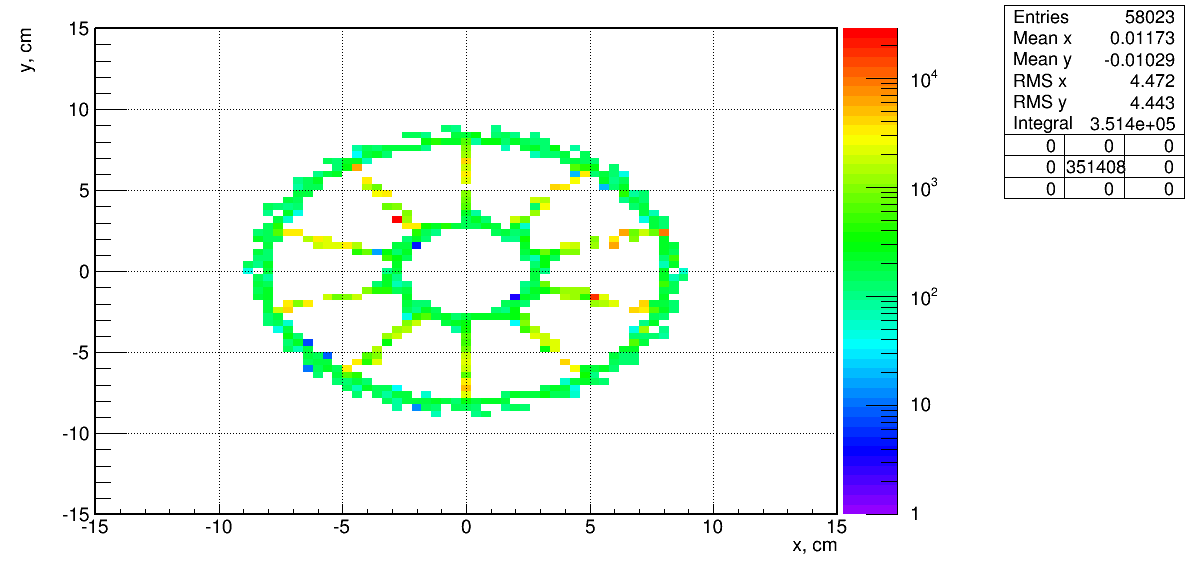Screen dimensions: 1196x572
Task: Click the -5 tick label on the x axis
Action: pos(342,527)
